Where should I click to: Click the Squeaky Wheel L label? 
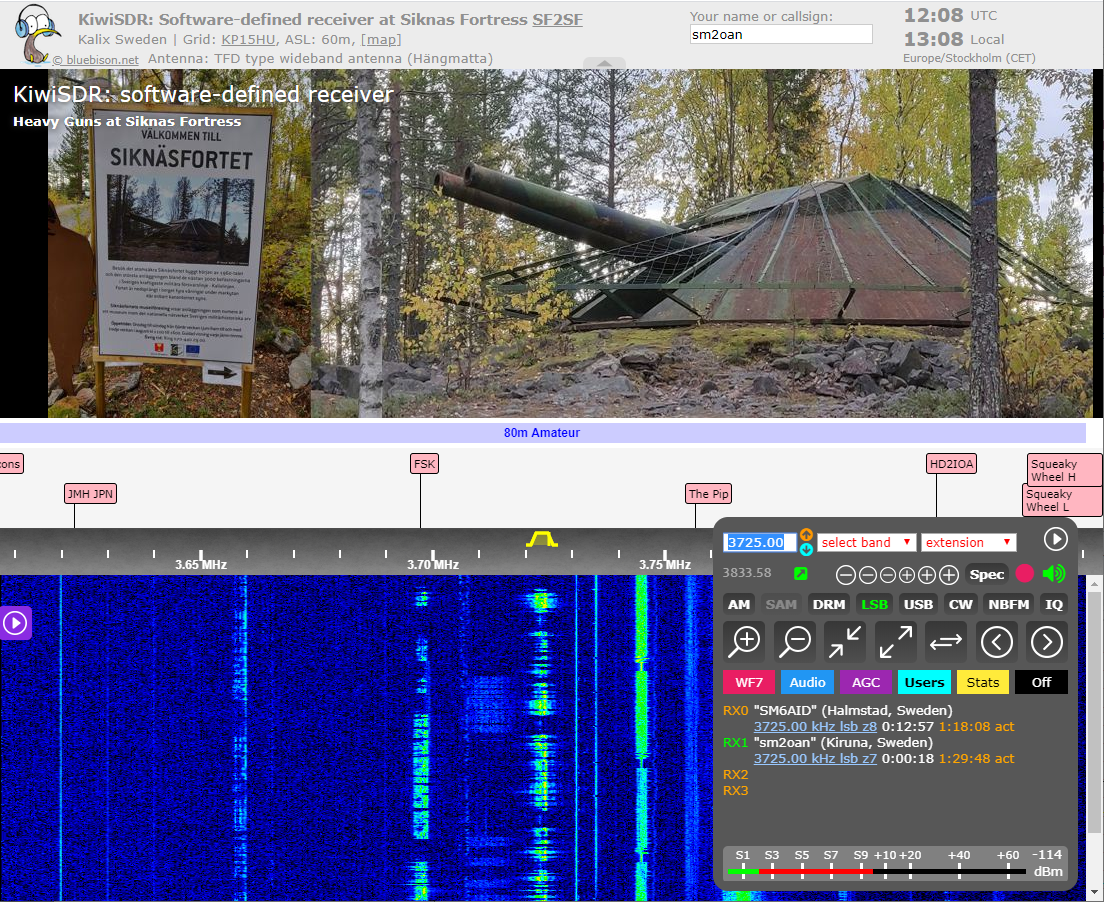point(1063,500)
